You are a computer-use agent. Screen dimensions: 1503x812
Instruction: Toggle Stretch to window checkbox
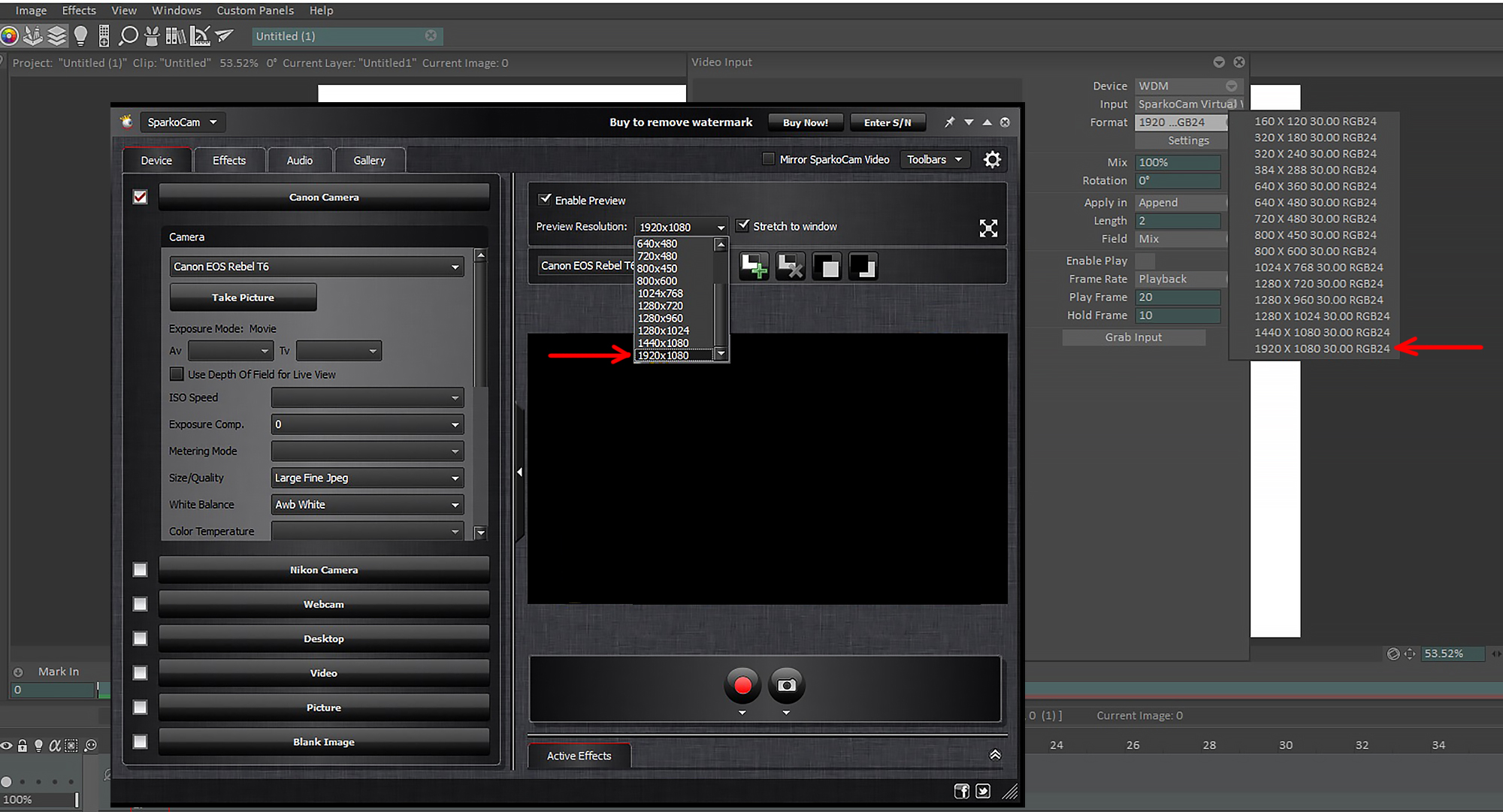click(x=743, y=225)
